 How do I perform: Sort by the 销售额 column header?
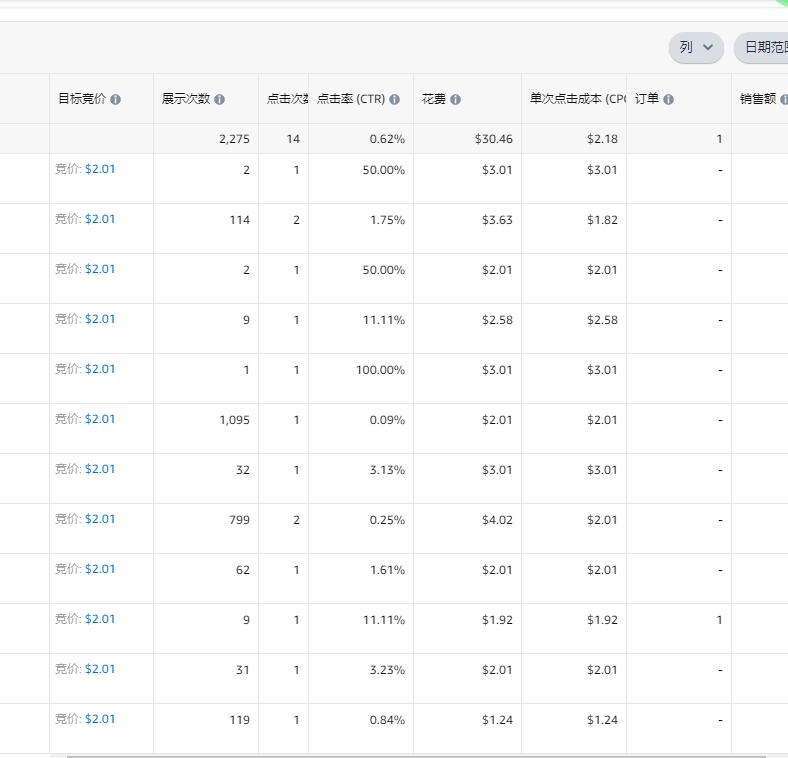click(758, 99)
